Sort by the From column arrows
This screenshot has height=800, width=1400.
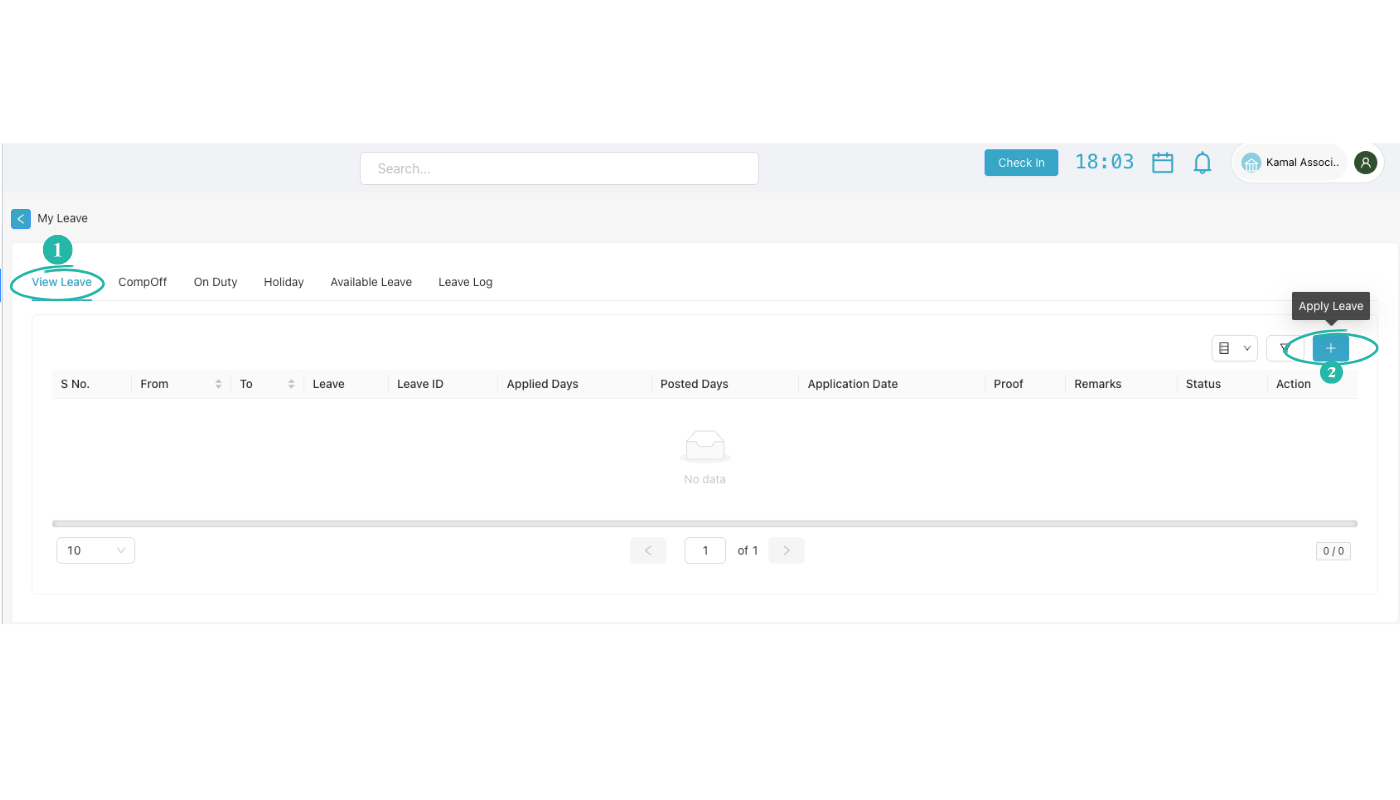(x=218, y=384)
